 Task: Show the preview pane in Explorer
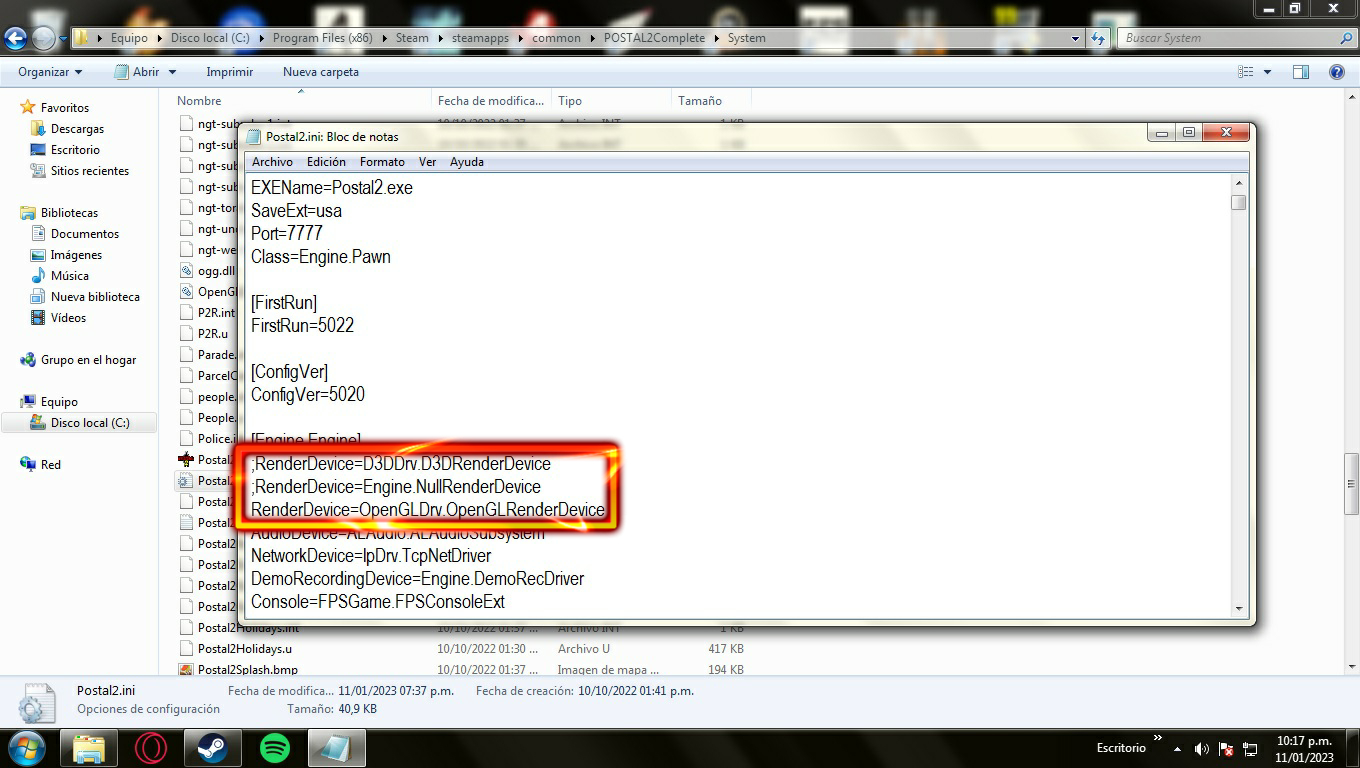tap(1300, 72)
